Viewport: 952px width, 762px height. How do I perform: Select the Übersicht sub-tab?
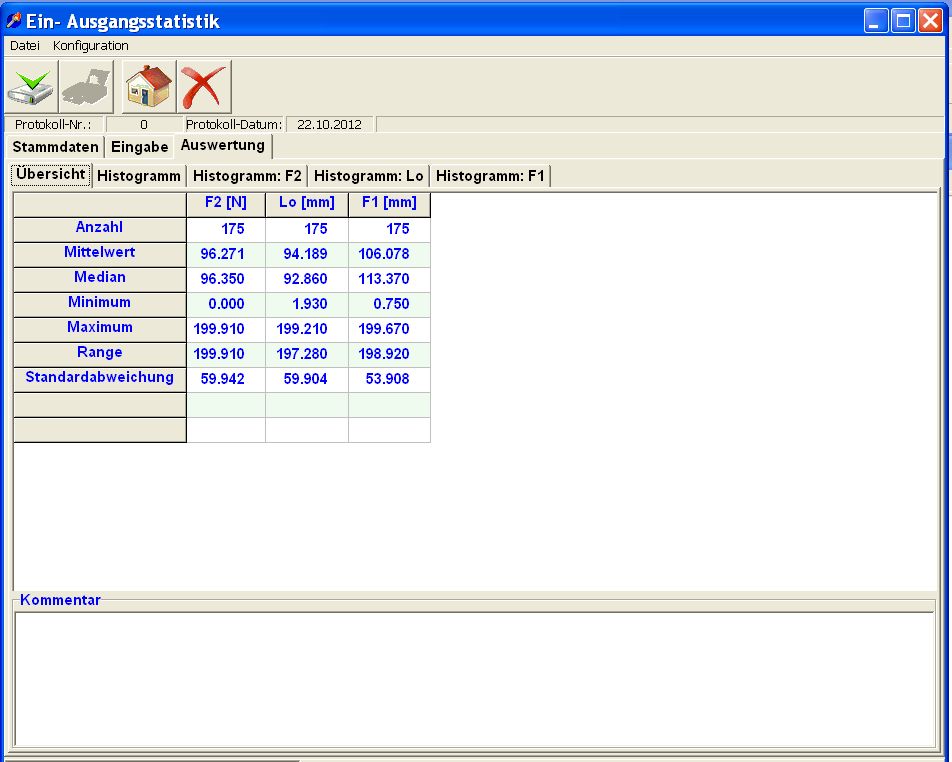coord(51,174)
